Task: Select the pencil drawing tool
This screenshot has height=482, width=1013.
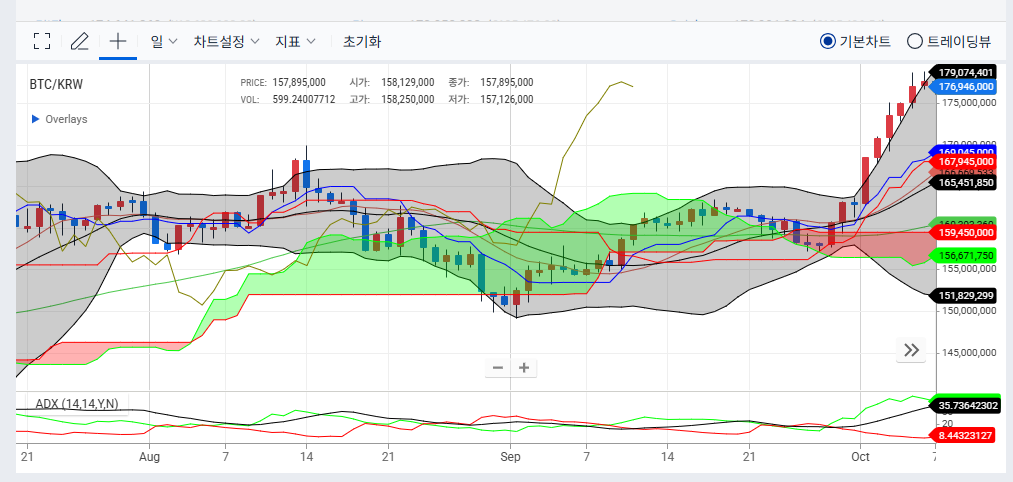Action: tap(80, 41)
